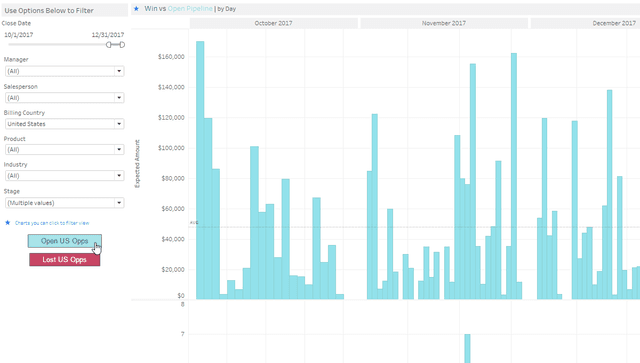Click the bar in lower chart at 7
This screenshot has height=363, width=640.
467,348
